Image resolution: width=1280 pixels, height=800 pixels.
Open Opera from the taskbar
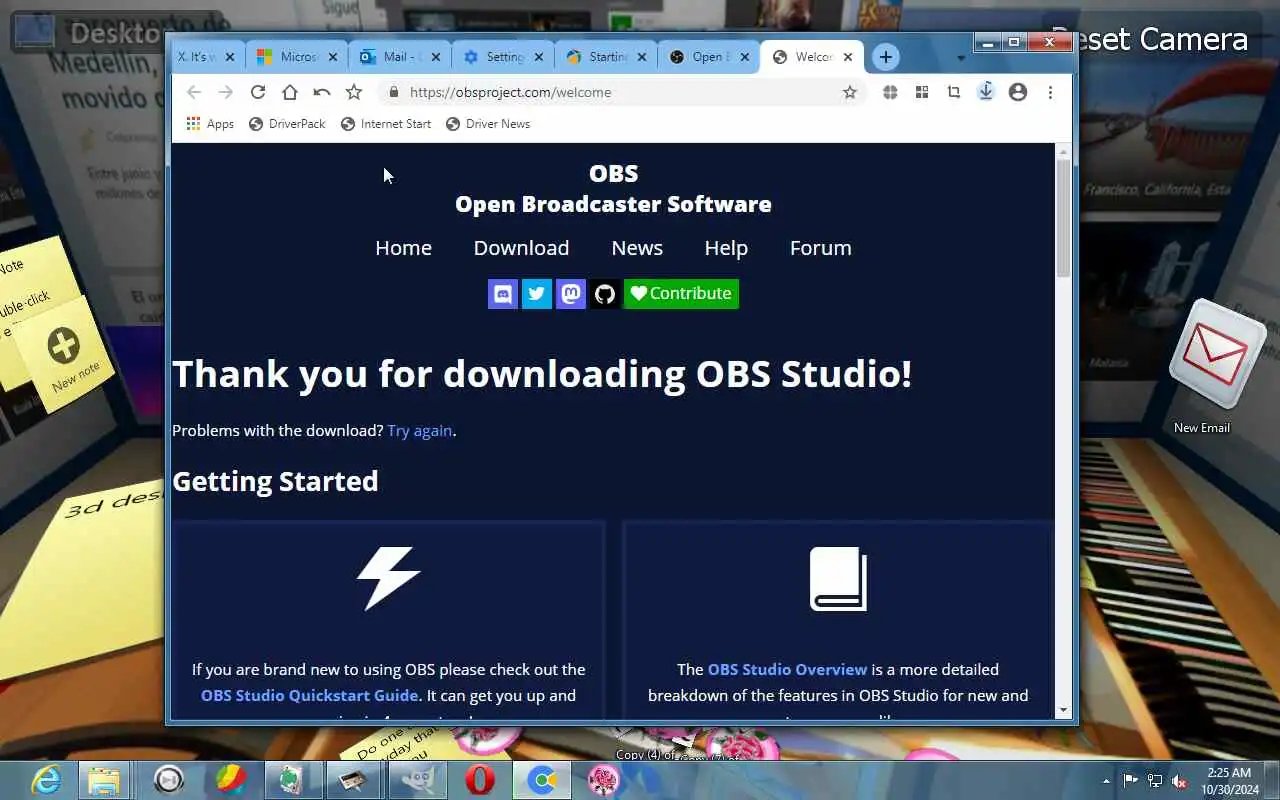pos(480,780)
